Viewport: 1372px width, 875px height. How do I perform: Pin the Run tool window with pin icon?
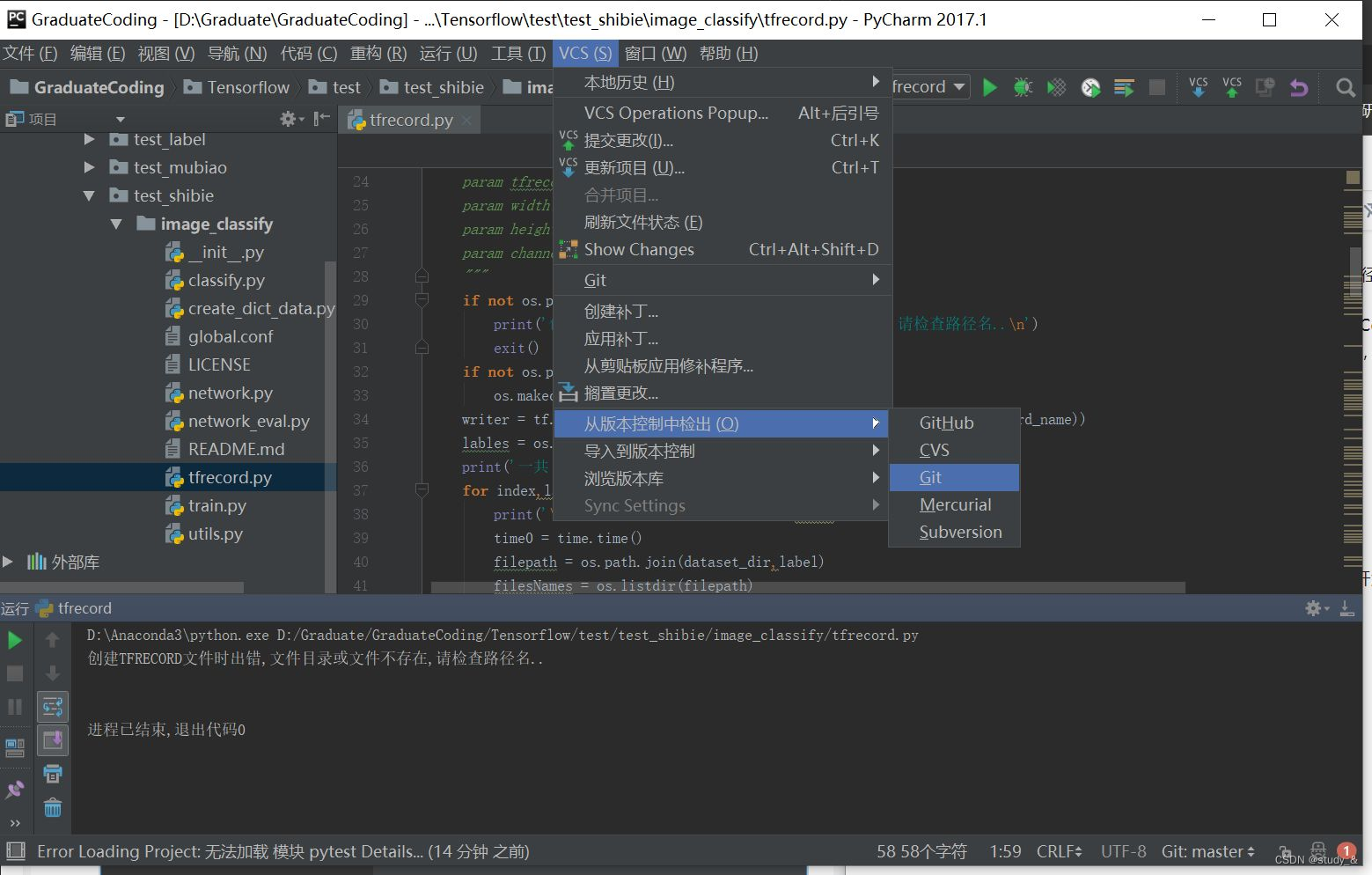(x=15, y=788)
